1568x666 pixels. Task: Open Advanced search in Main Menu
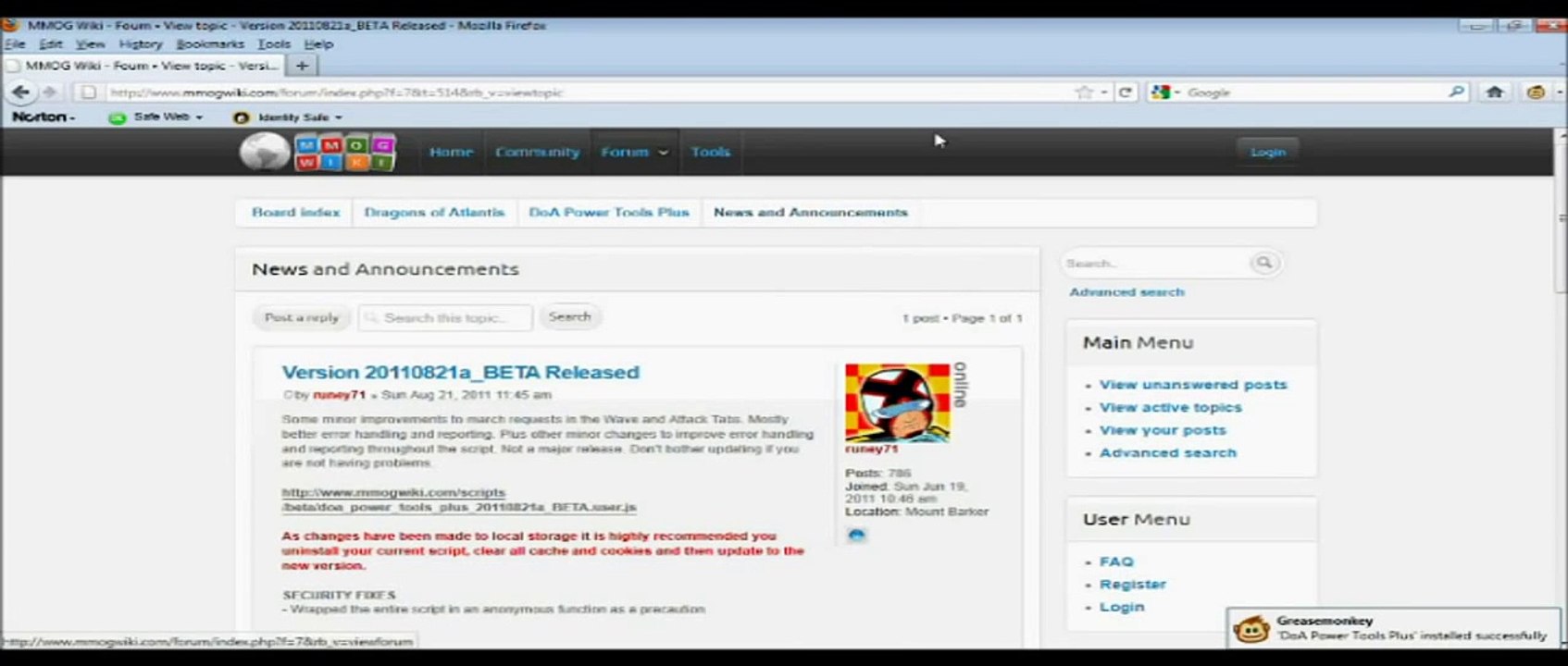pos(1168,453)
